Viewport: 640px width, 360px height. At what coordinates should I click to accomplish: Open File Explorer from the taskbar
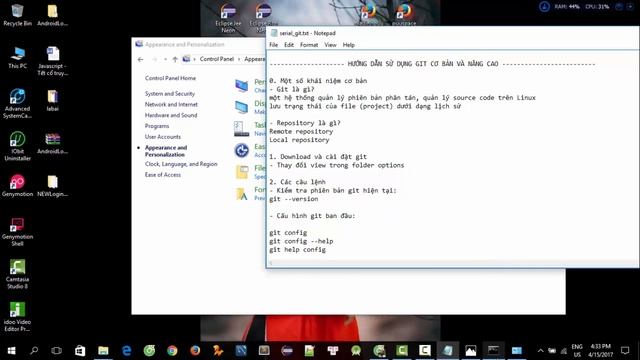click(103, 351)
